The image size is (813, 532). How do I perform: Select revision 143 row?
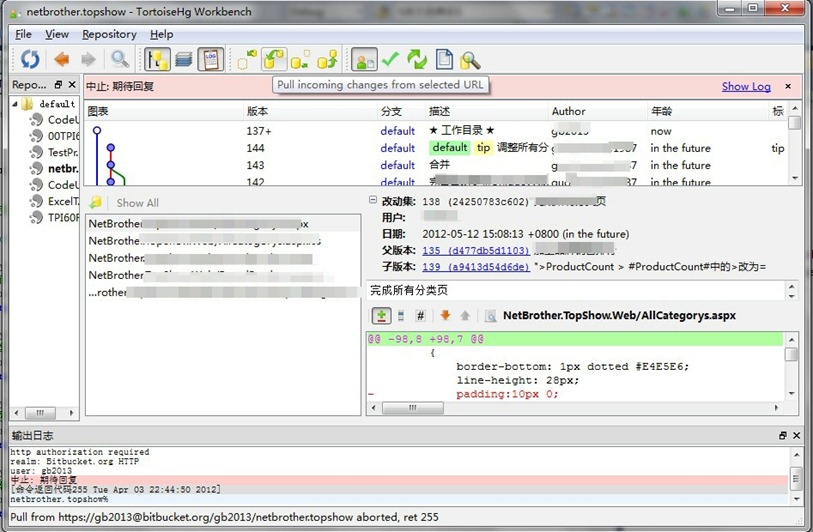click(436, 165)
